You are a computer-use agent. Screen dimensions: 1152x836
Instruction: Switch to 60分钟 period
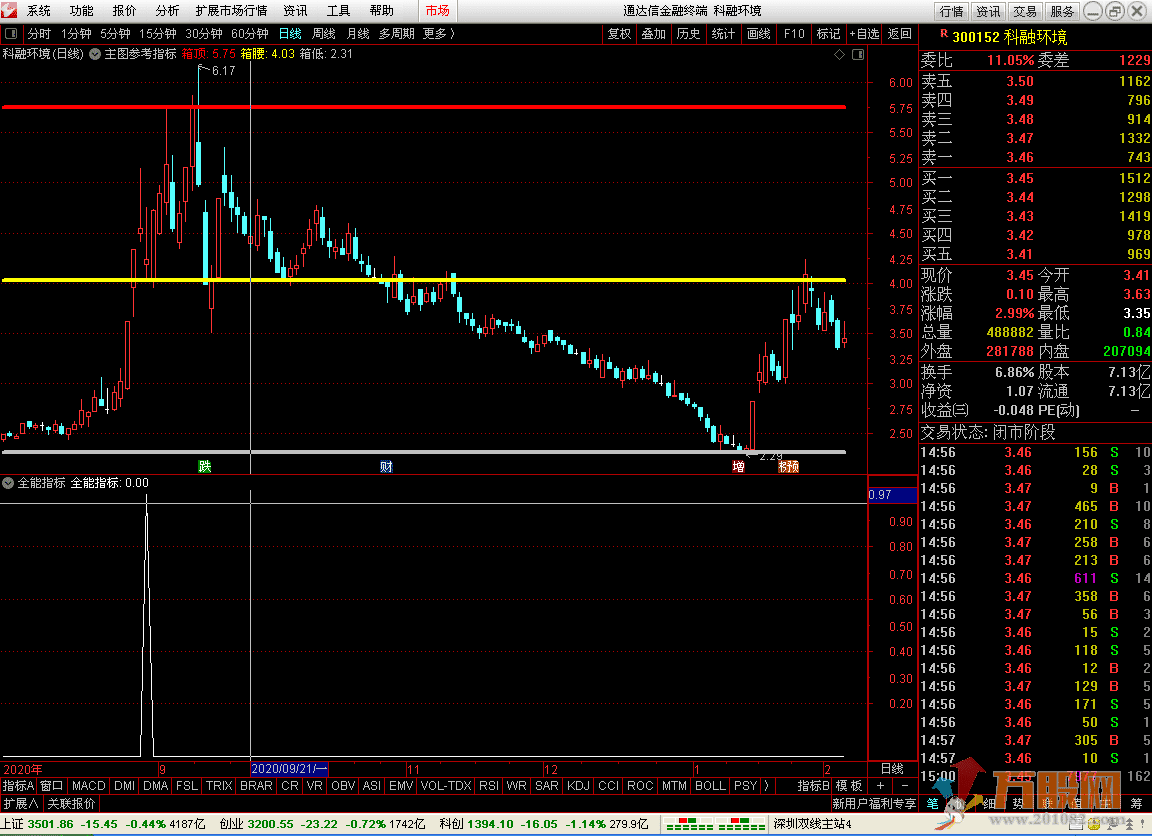coord(250,34)
